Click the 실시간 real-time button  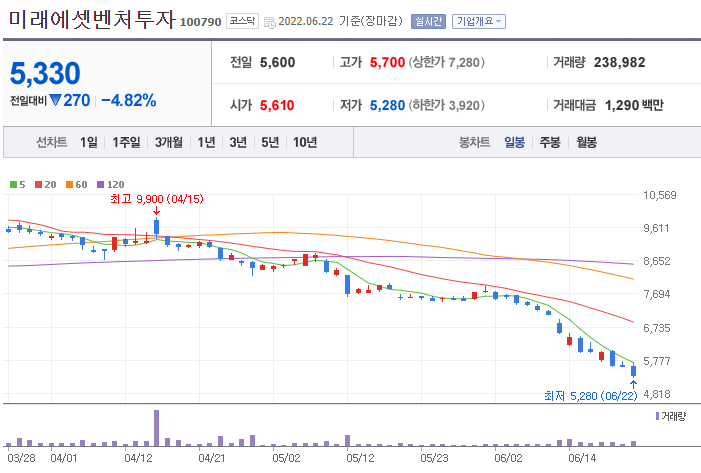tap(428, 21)
